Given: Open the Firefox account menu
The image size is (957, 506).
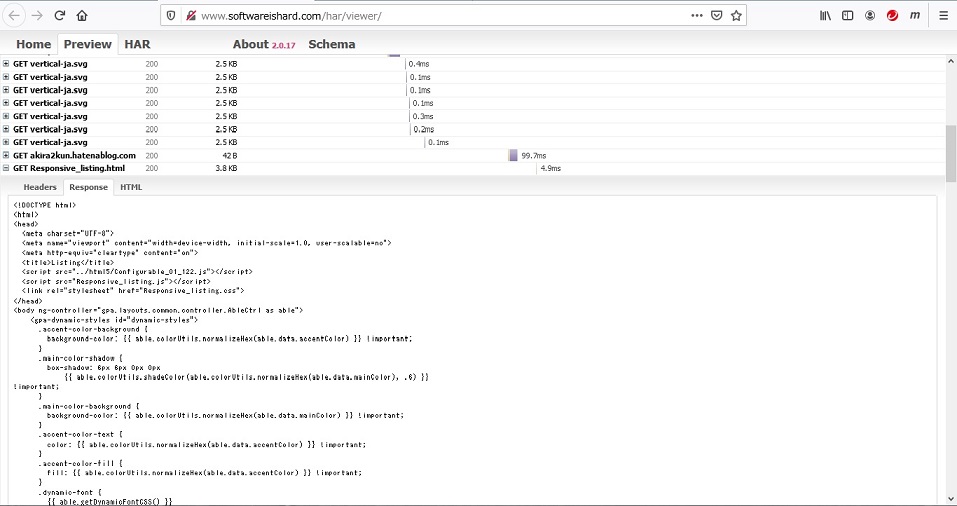Looking at the screenshot, I should tap(870, 16).
